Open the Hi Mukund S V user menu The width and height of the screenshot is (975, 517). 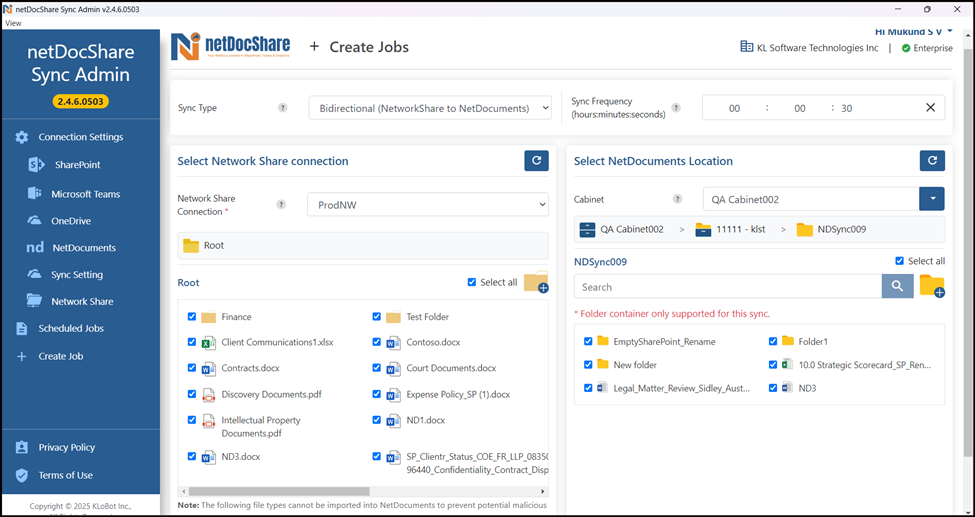point(913,31)
